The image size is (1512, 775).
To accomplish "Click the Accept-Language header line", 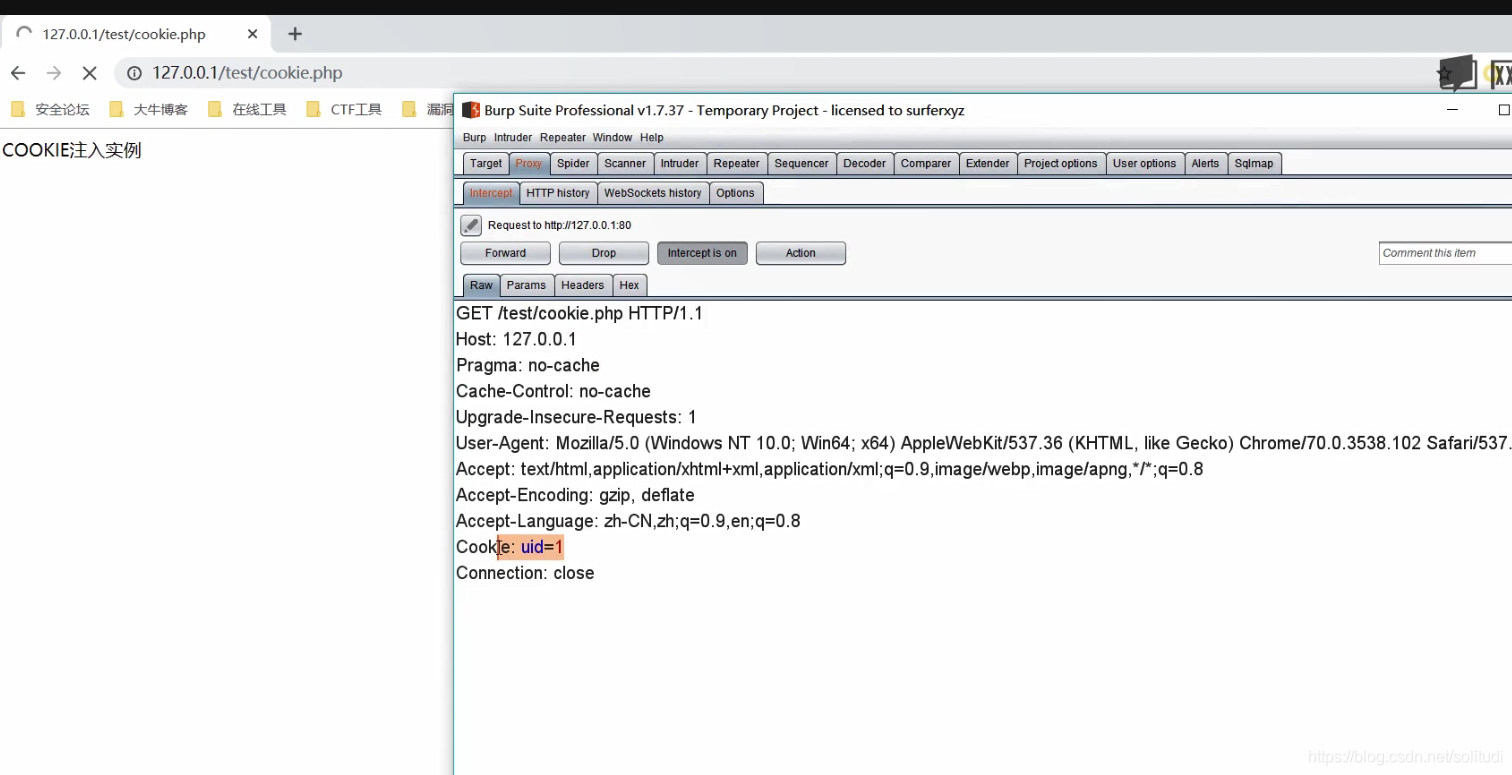I will [x=628, y=521].
